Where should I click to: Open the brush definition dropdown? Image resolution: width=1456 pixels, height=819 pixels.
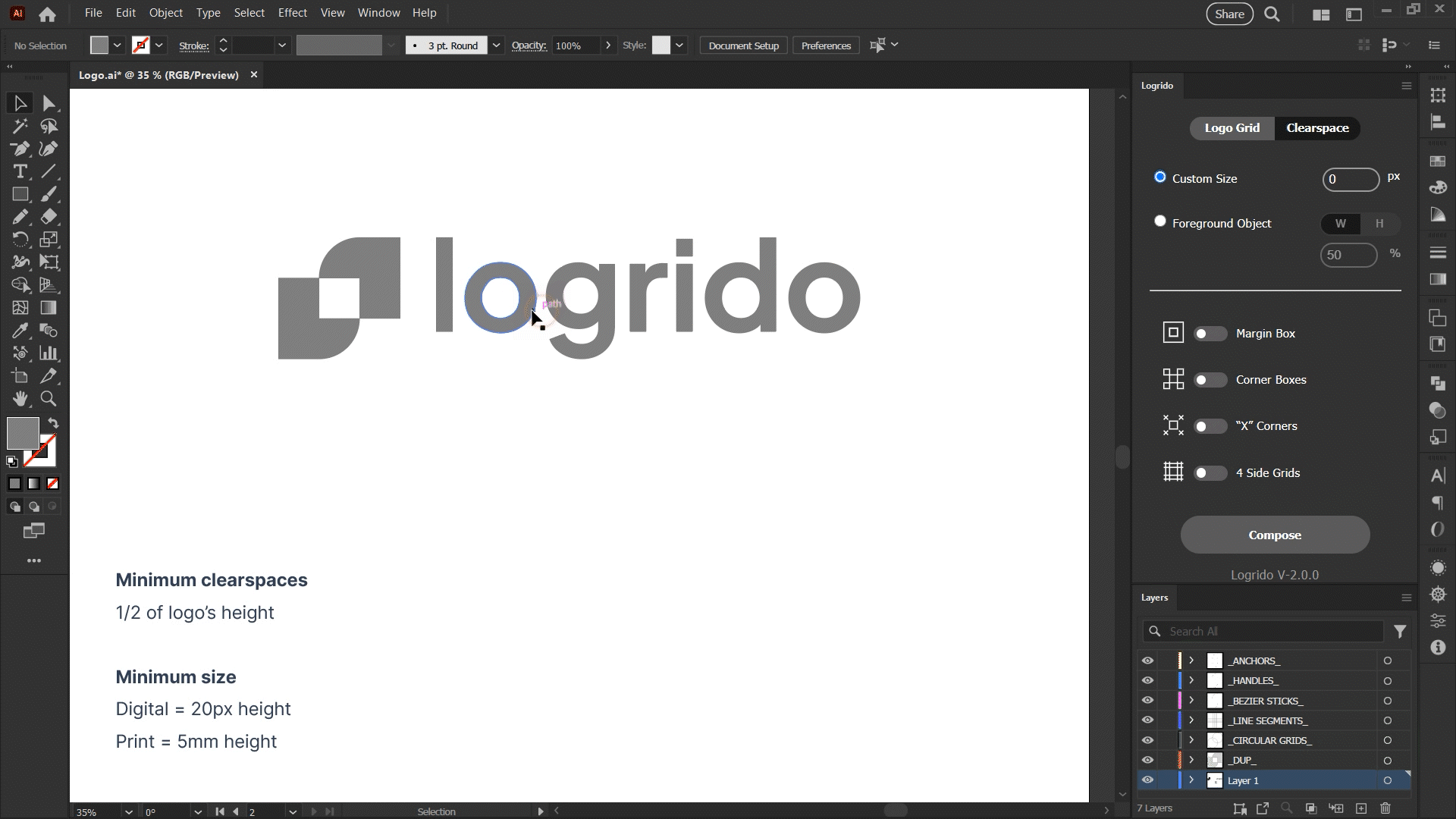pos(496,45)
